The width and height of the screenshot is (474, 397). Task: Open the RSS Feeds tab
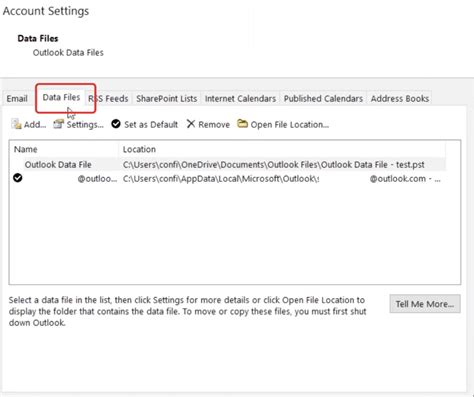click(108, 99)
